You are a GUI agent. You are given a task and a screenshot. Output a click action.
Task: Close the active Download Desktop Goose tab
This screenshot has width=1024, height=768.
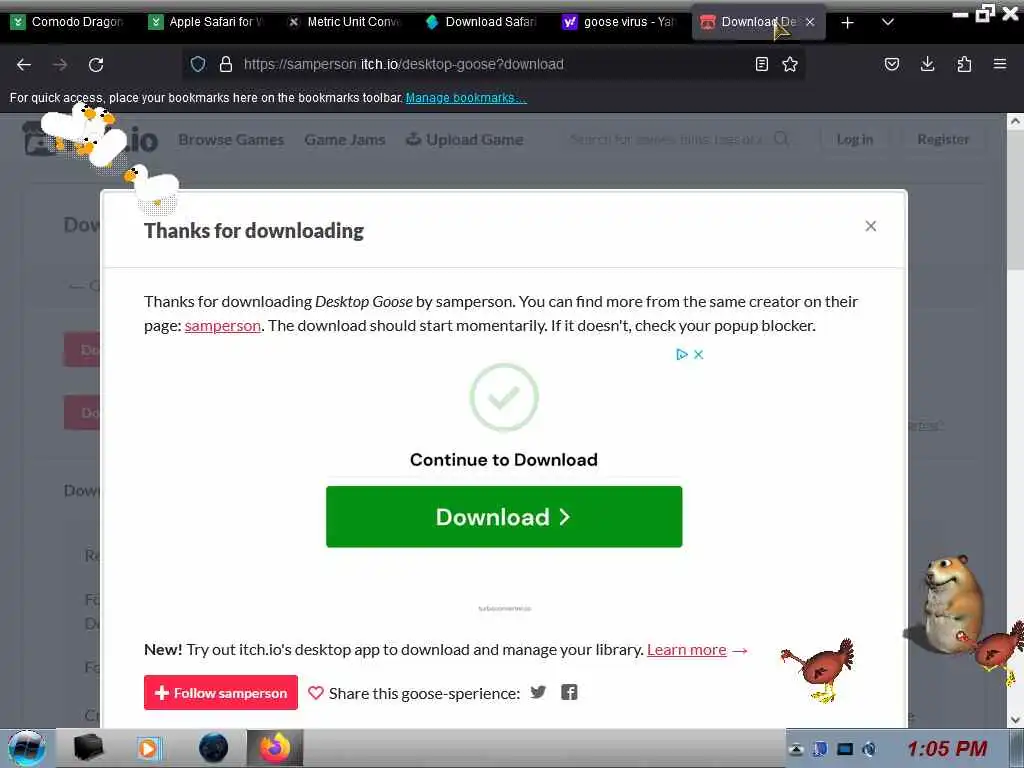pos(810,22)
